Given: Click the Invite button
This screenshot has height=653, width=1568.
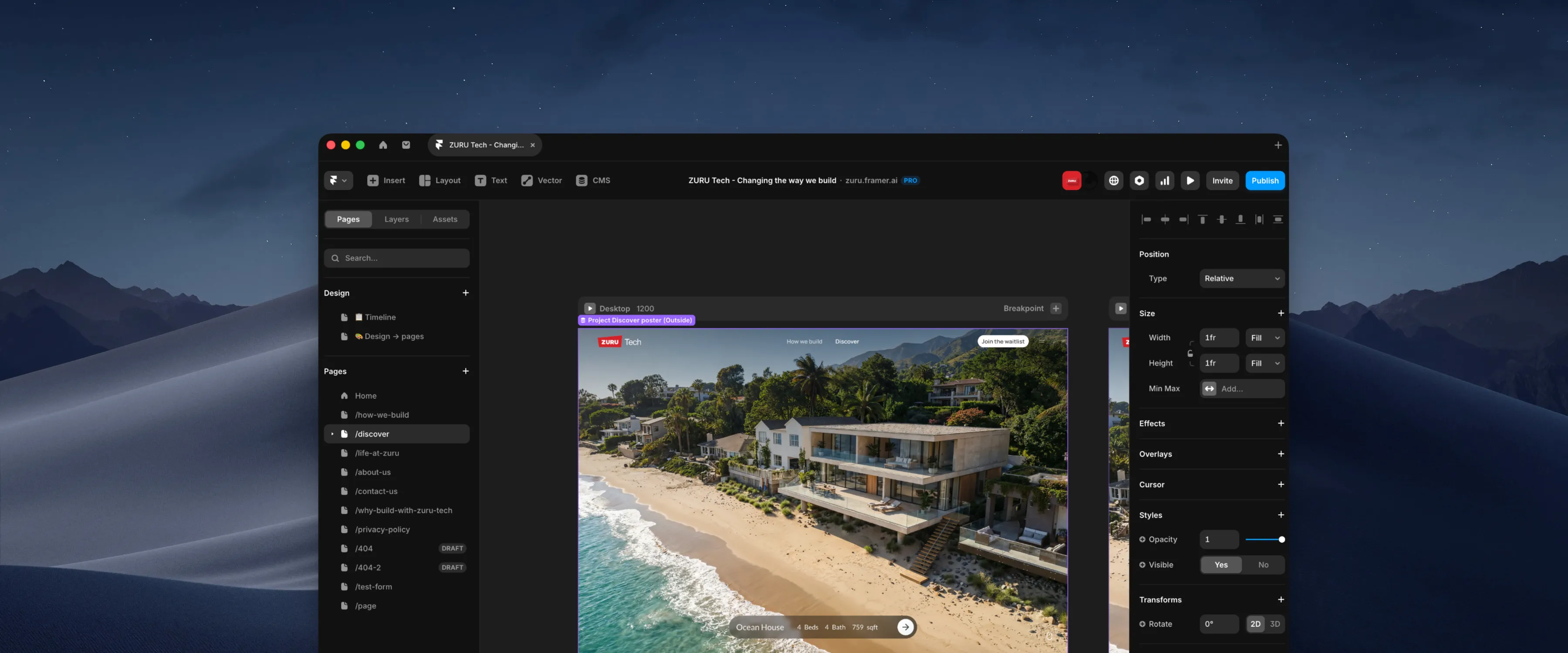Looking at the screenshot, I should click(1222, 181).
